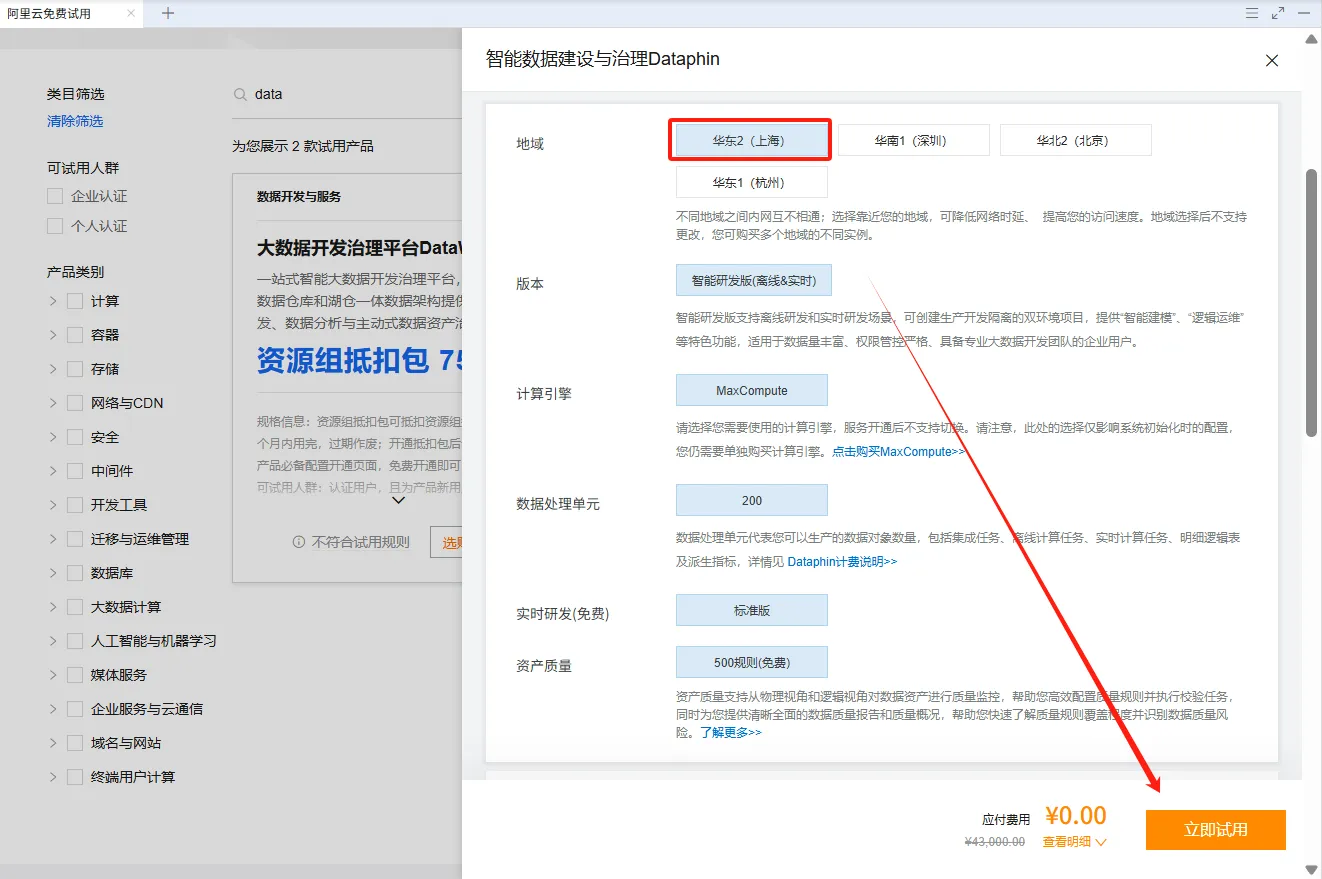Open the 查看明细 price breakdown
This screenshot has height=879, width=1322.
(1075, 842)
